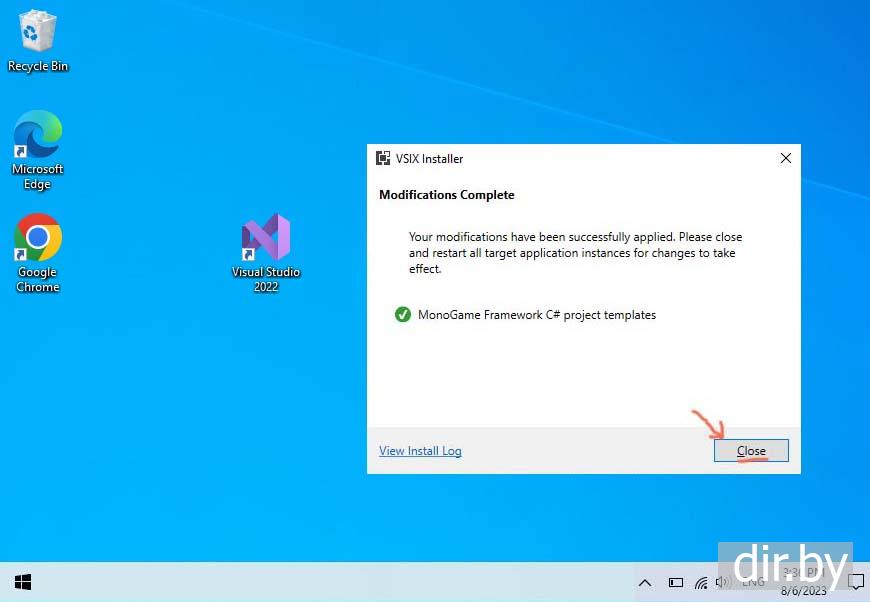Click the 'VSIX Installer' window title
This screenshot has width=870, height=602.
[x=429, y=159]
